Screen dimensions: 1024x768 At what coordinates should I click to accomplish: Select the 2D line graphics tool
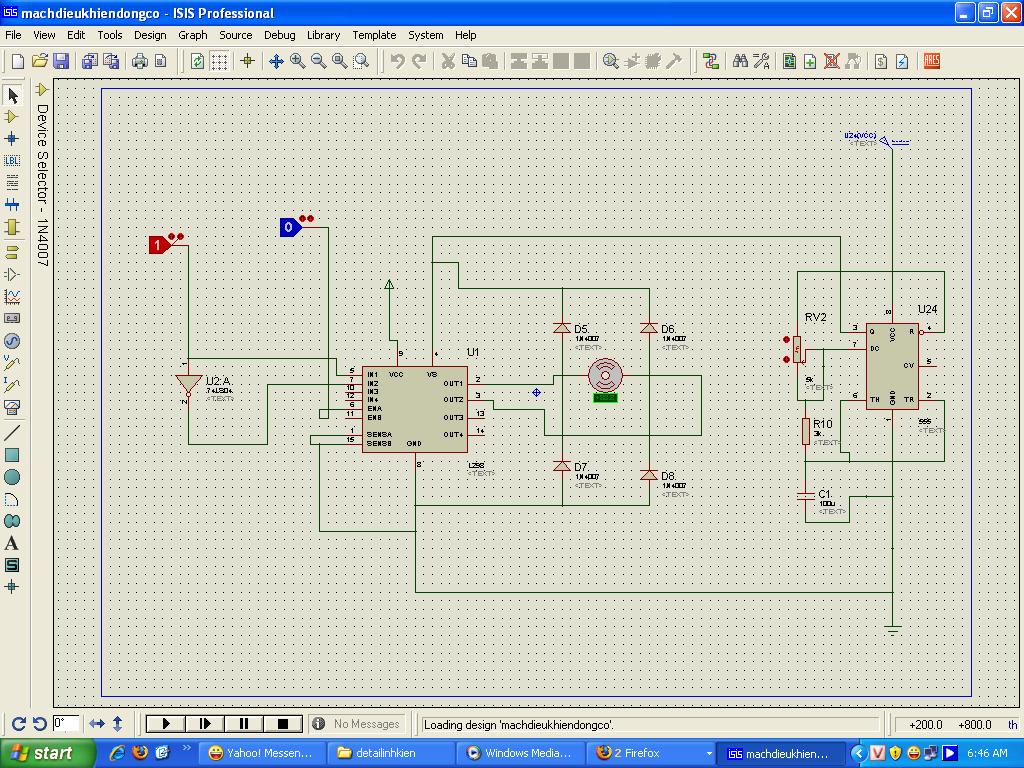point(12,433)
